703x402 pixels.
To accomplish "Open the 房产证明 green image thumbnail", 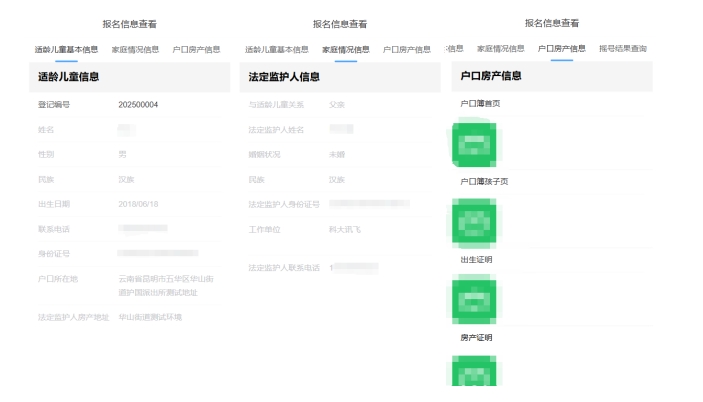I will [x=474, y=371].
